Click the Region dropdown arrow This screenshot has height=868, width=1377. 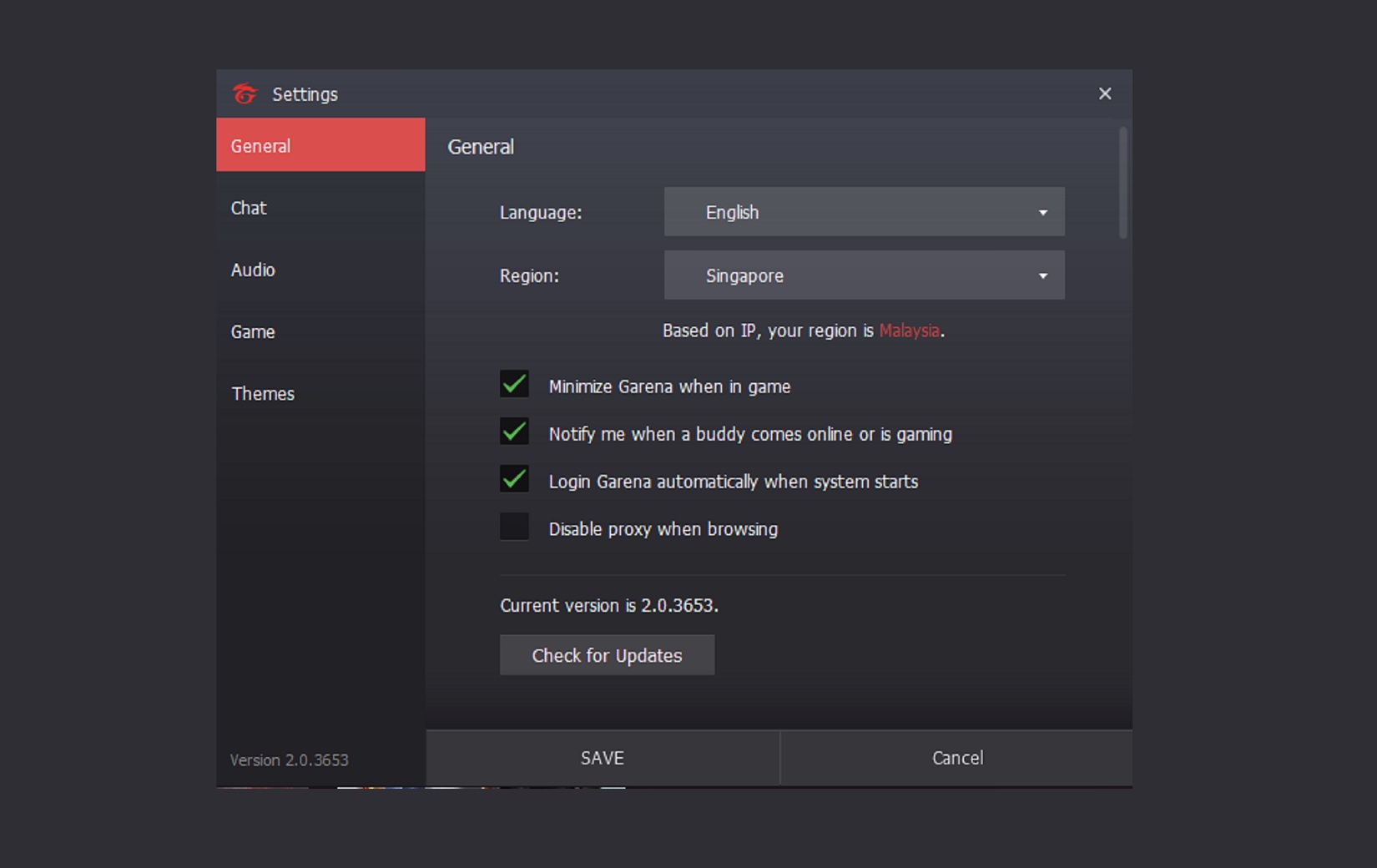[x=1042, y=276]
